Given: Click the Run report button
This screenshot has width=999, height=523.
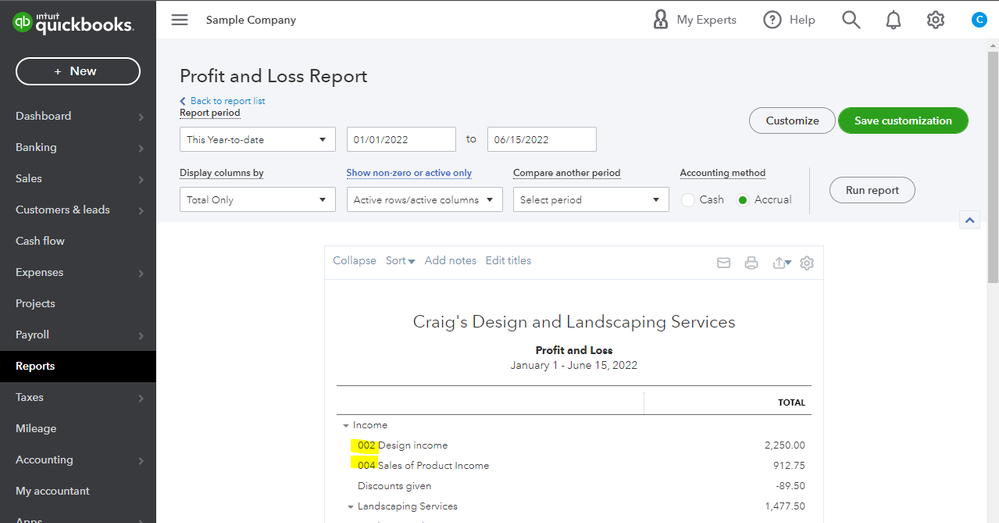Looking at the screenshot, I should [x=872, y=190].
